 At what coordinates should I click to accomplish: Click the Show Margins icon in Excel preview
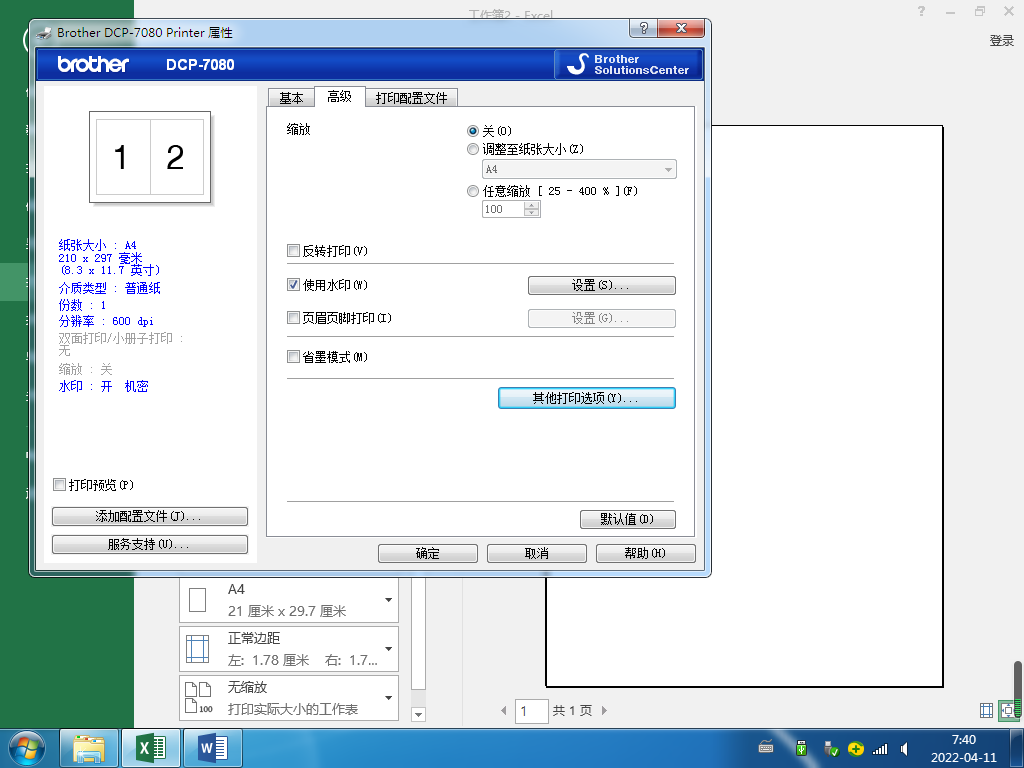[986, 710]
